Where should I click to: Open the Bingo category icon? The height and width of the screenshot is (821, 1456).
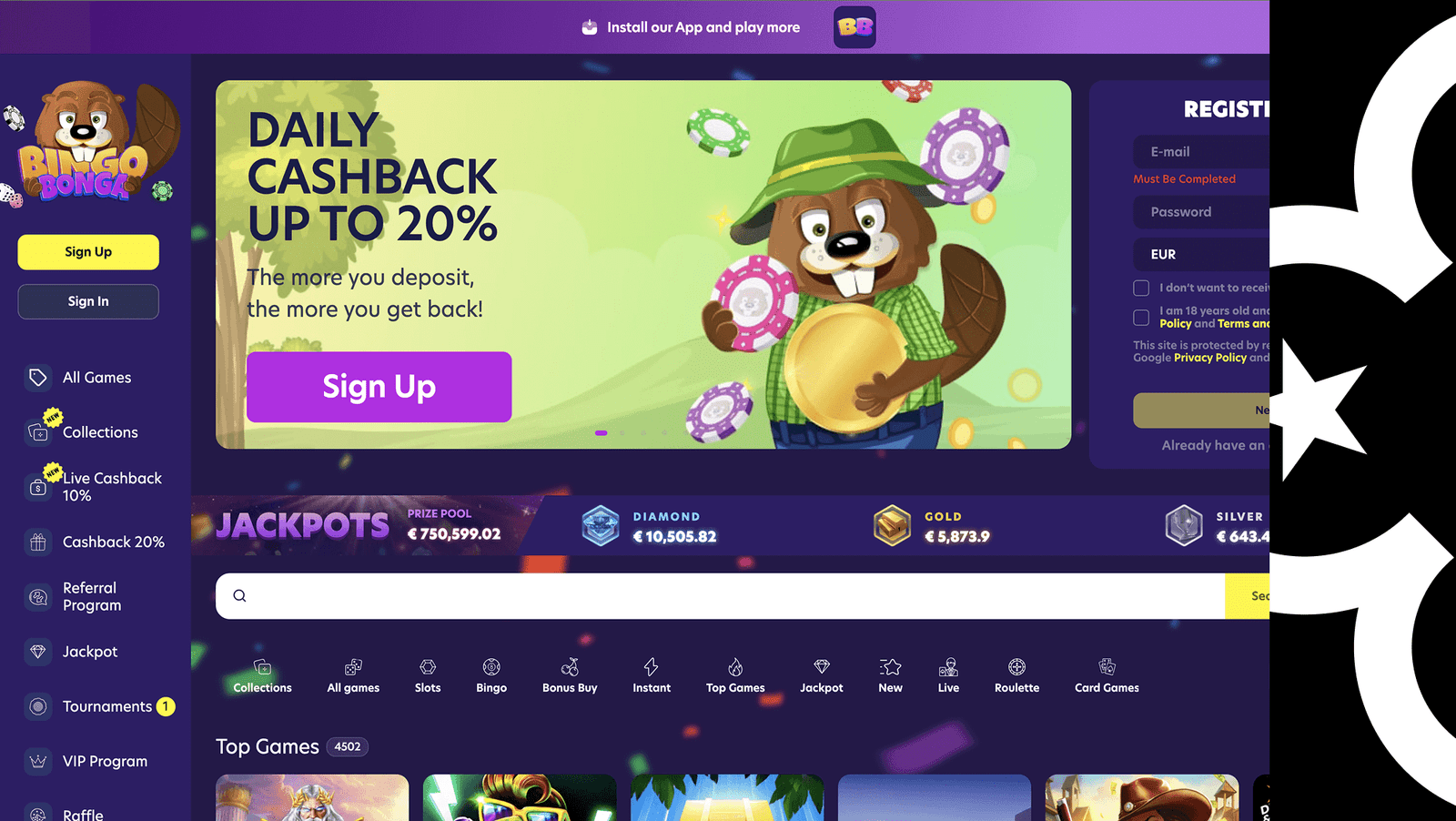click(491, 667)
